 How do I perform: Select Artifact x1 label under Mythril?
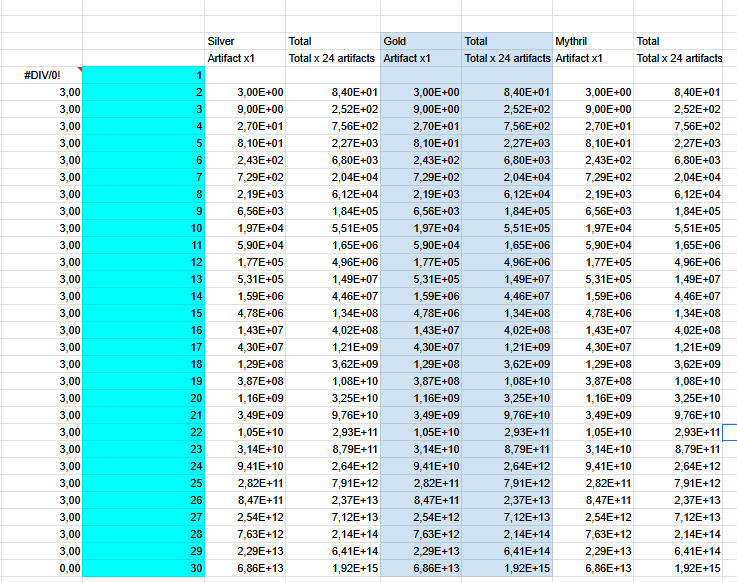(593, 58)
